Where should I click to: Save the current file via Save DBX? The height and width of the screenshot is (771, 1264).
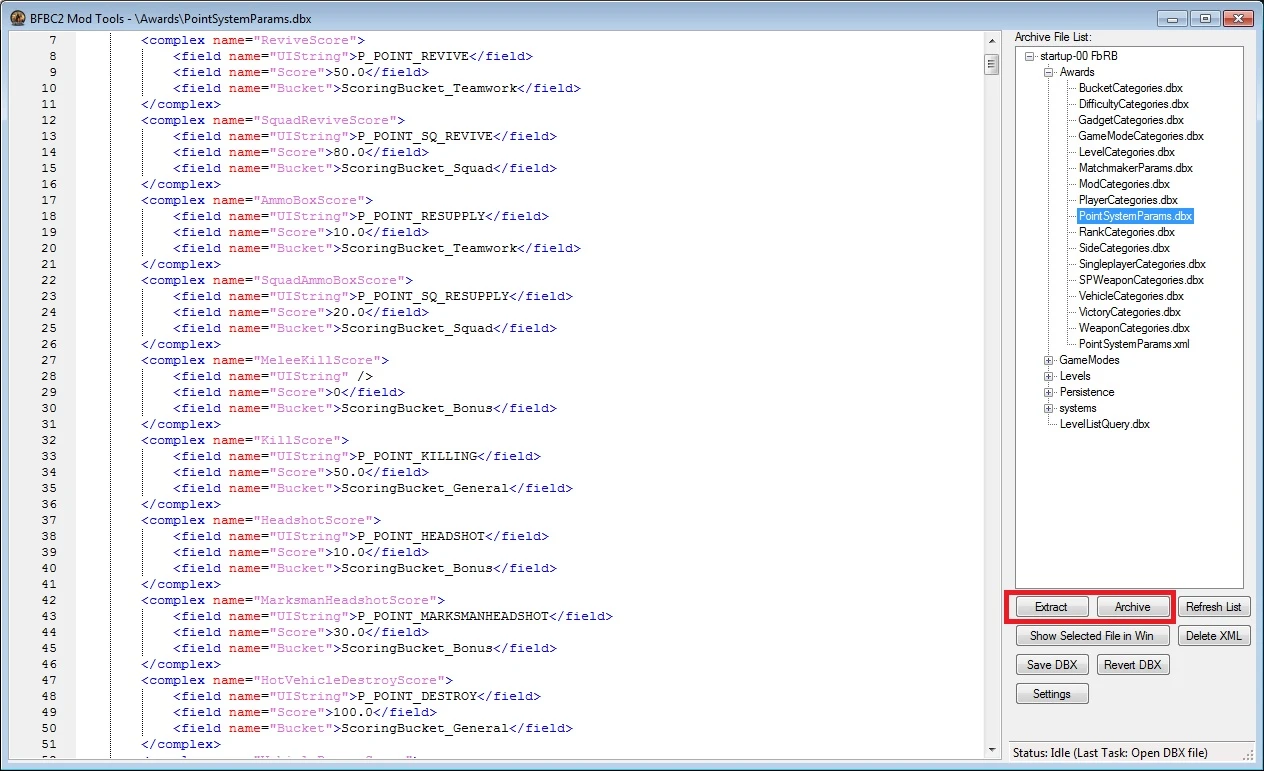point(1051,664)
